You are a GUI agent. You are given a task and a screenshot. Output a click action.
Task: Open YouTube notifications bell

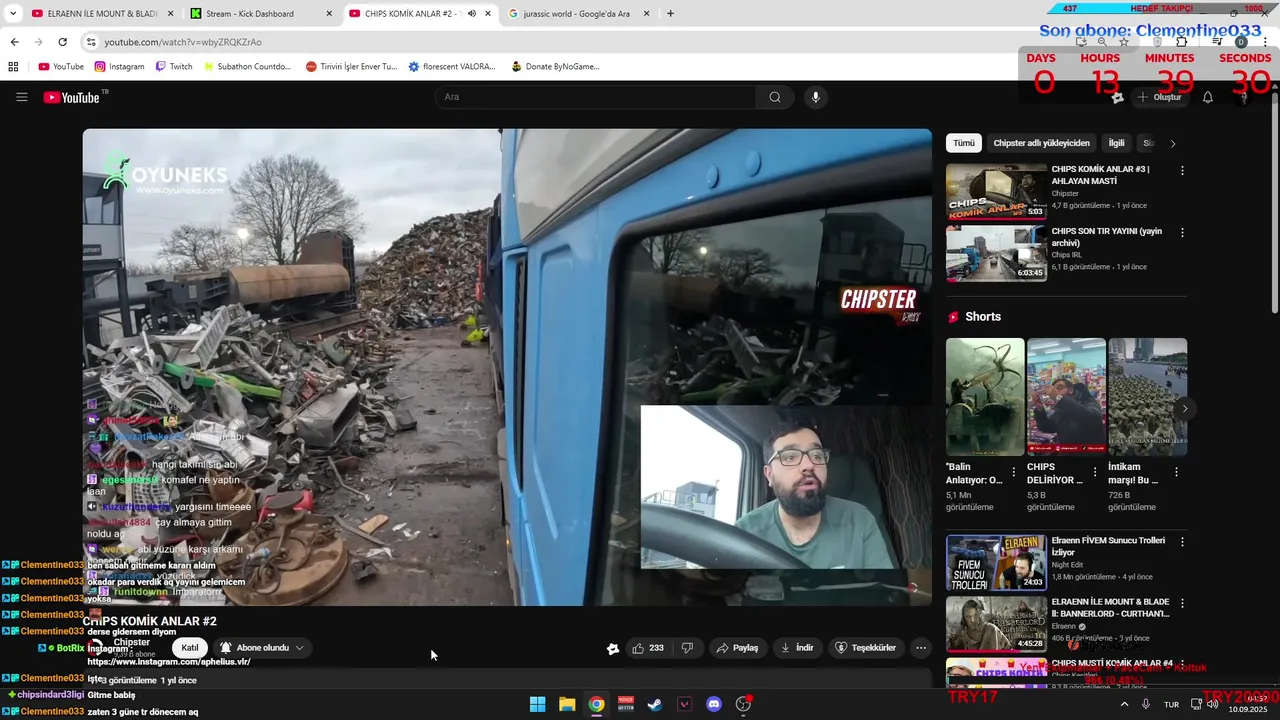tap(1207, 97)
